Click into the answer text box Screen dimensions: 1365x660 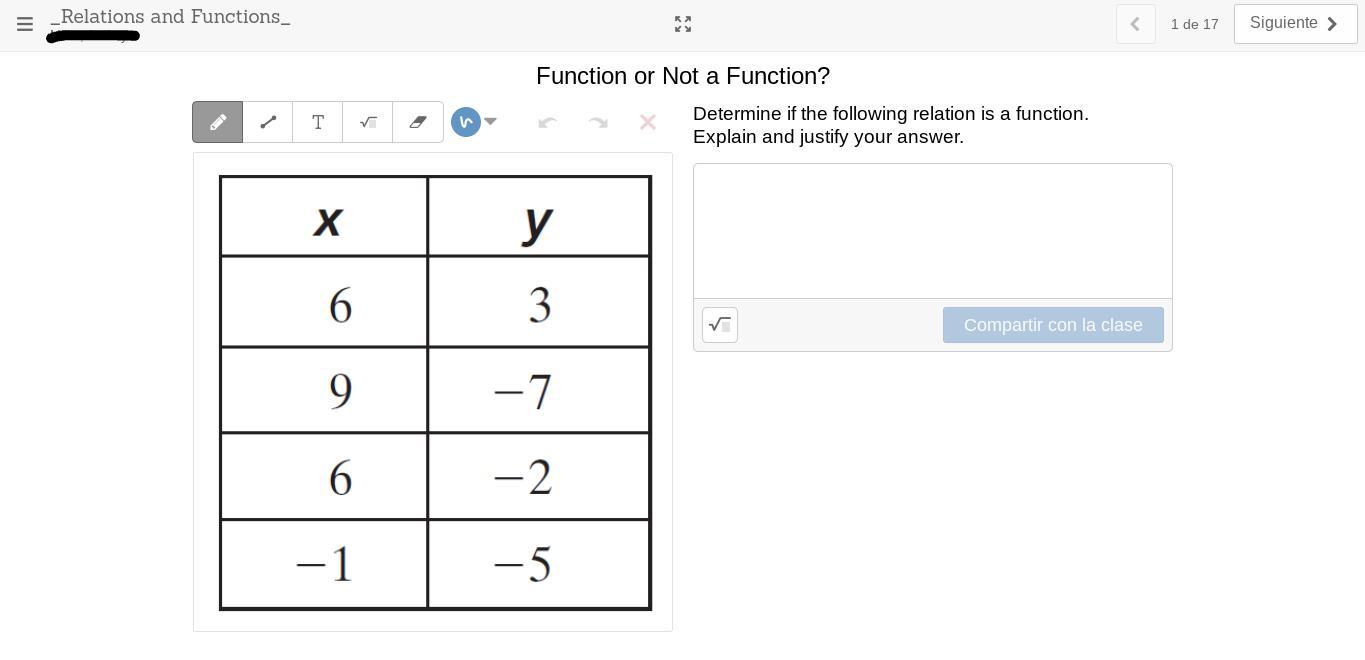coord(932,231)
